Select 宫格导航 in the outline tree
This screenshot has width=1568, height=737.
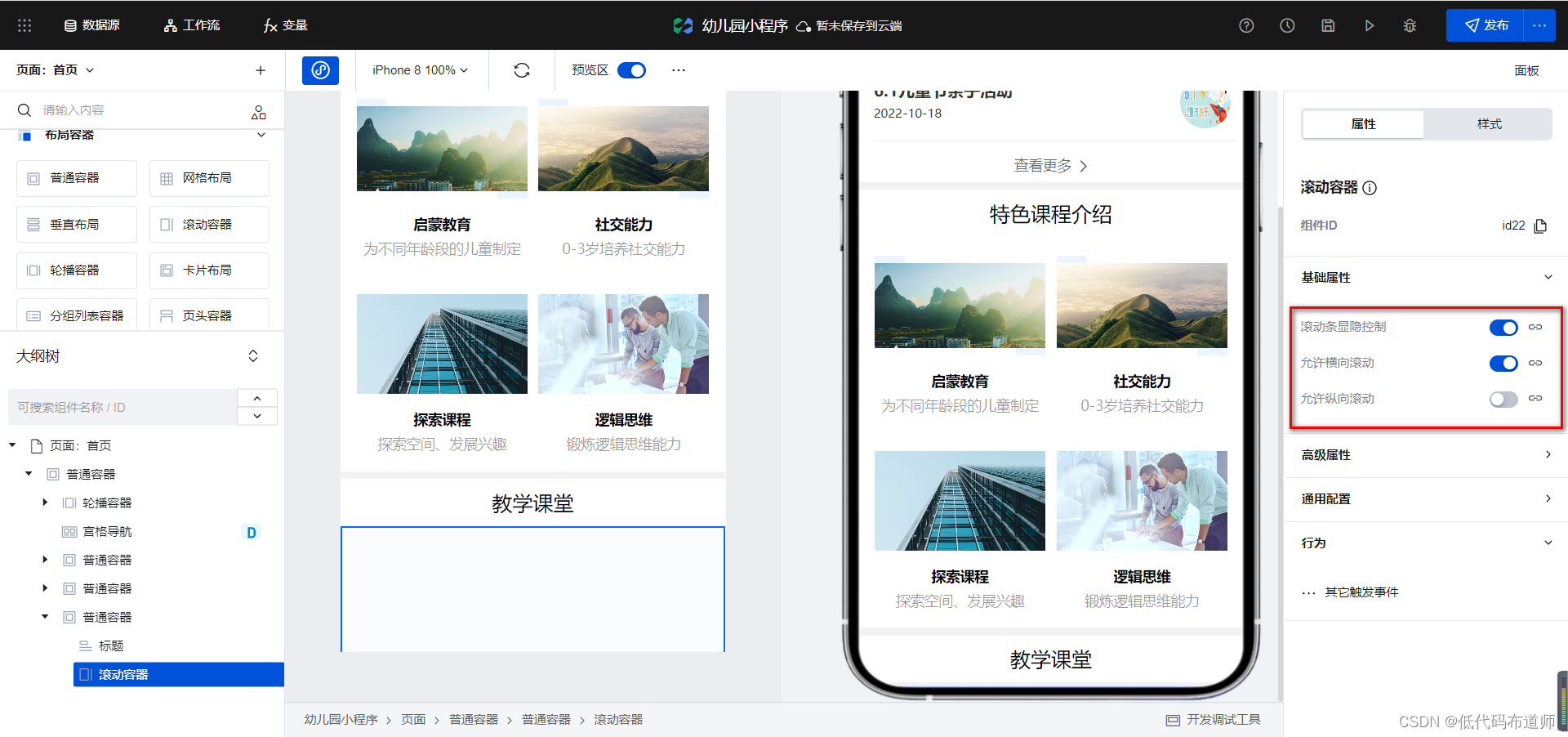(x=107, y=531)
